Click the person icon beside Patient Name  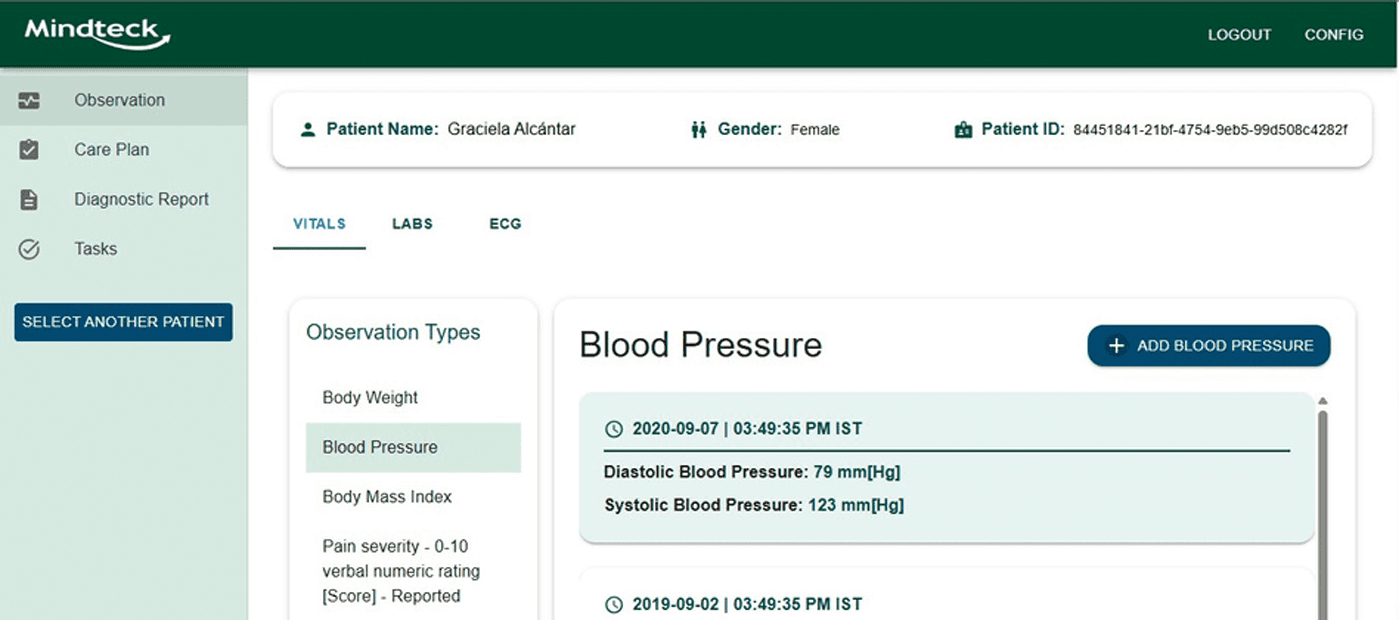308,129
